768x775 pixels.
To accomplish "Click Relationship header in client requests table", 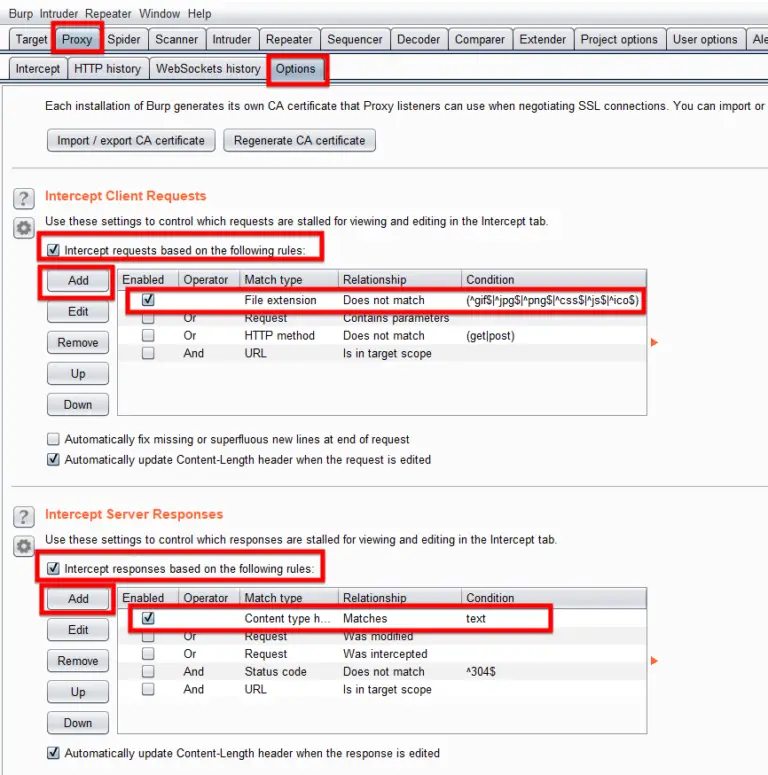I will [400, 279].
